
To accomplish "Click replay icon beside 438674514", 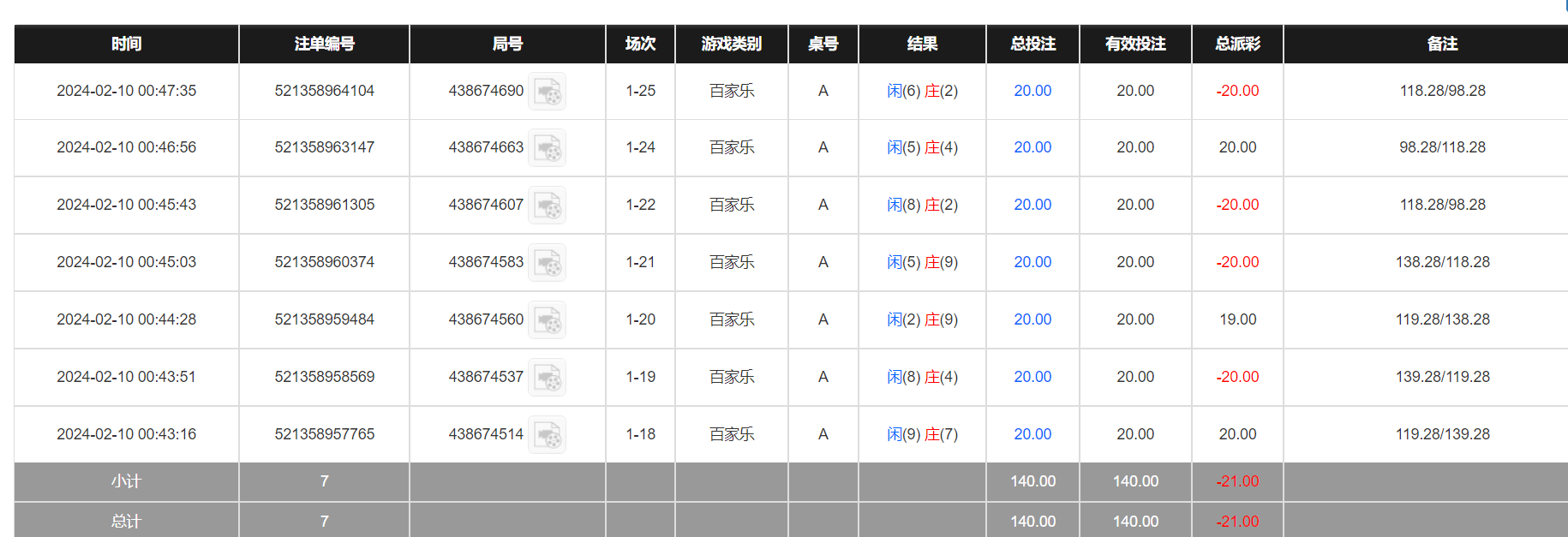I will coord(547,435).
